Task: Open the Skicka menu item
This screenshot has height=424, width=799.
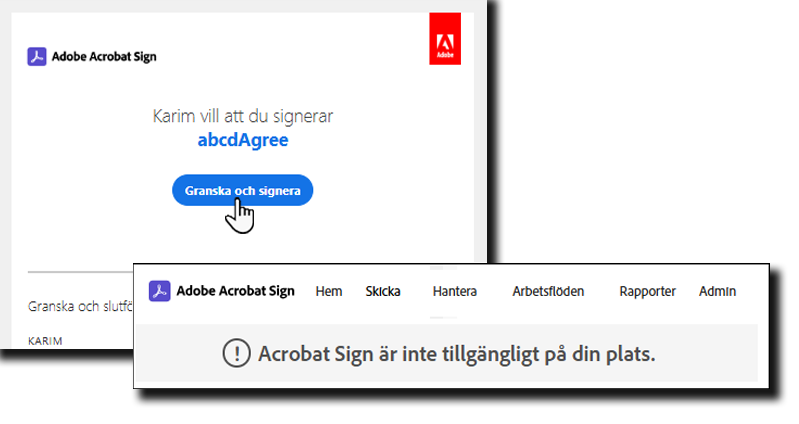Action: point(383,292)
